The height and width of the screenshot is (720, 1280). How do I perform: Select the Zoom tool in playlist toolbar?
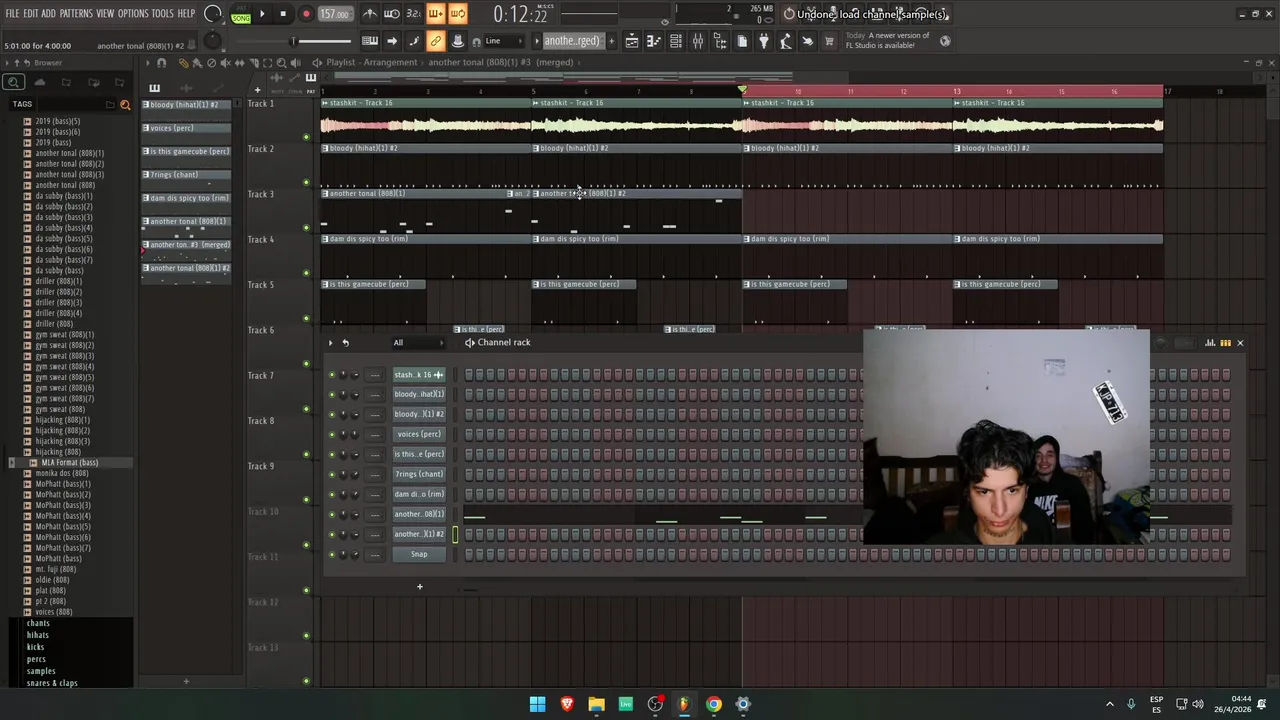pos(281,63)
